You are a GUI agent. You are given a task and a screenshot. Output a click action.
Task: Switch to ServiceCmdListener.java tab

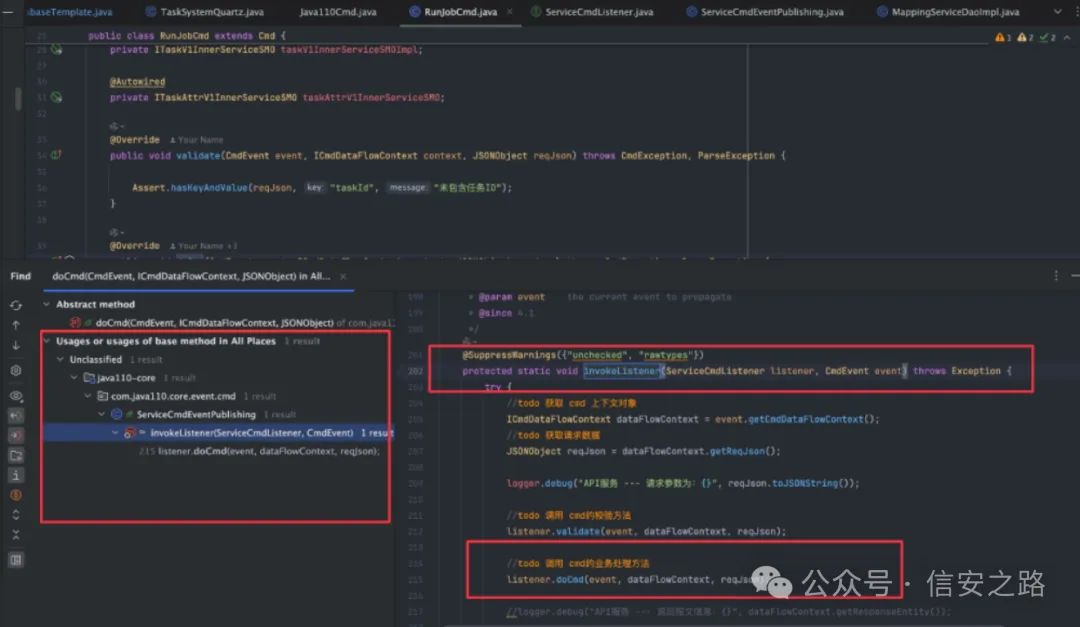[592, 12]
